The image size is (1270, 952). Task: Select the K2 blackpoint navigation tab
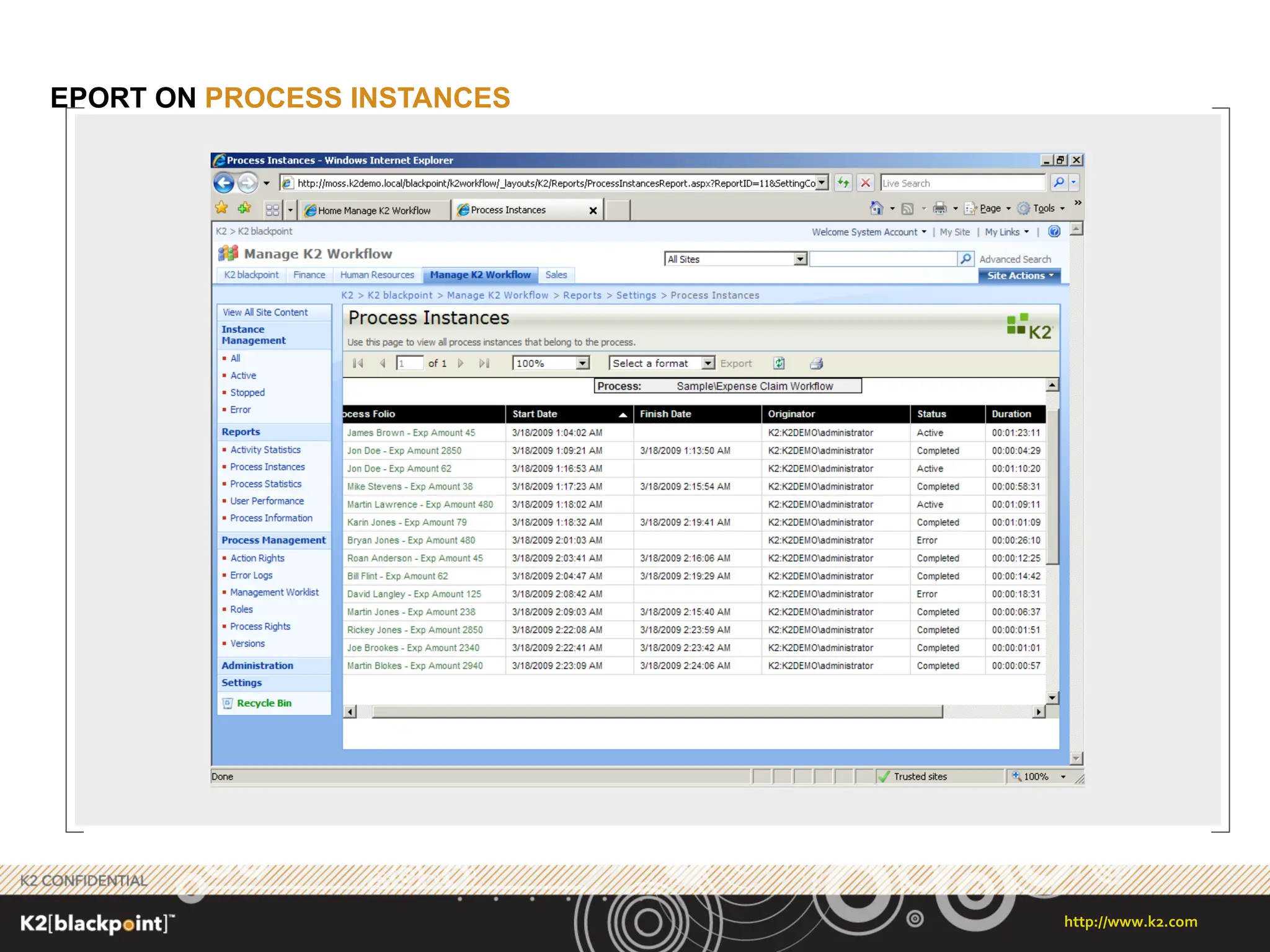[251, 275]
